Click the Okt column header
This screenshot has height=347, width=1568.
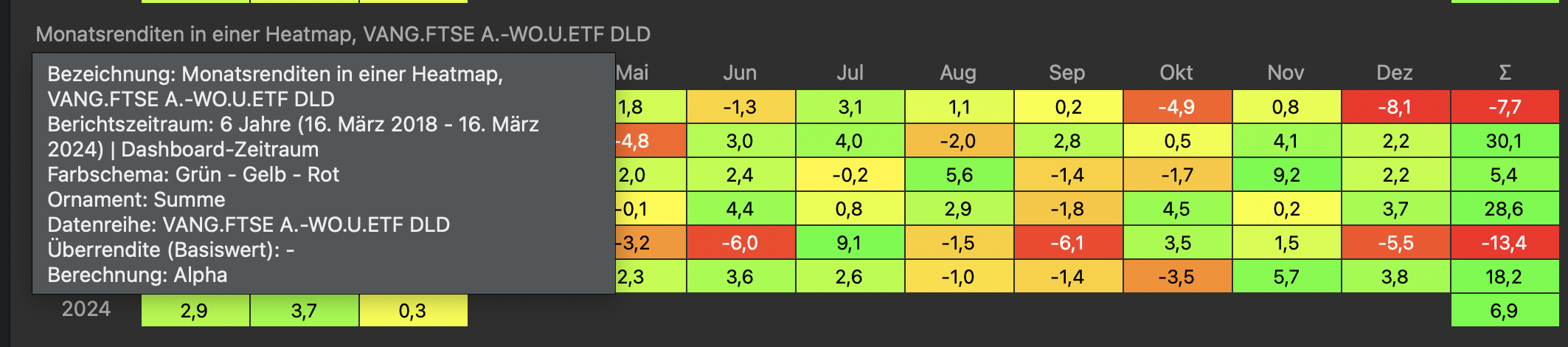(x=1176, y=72)
